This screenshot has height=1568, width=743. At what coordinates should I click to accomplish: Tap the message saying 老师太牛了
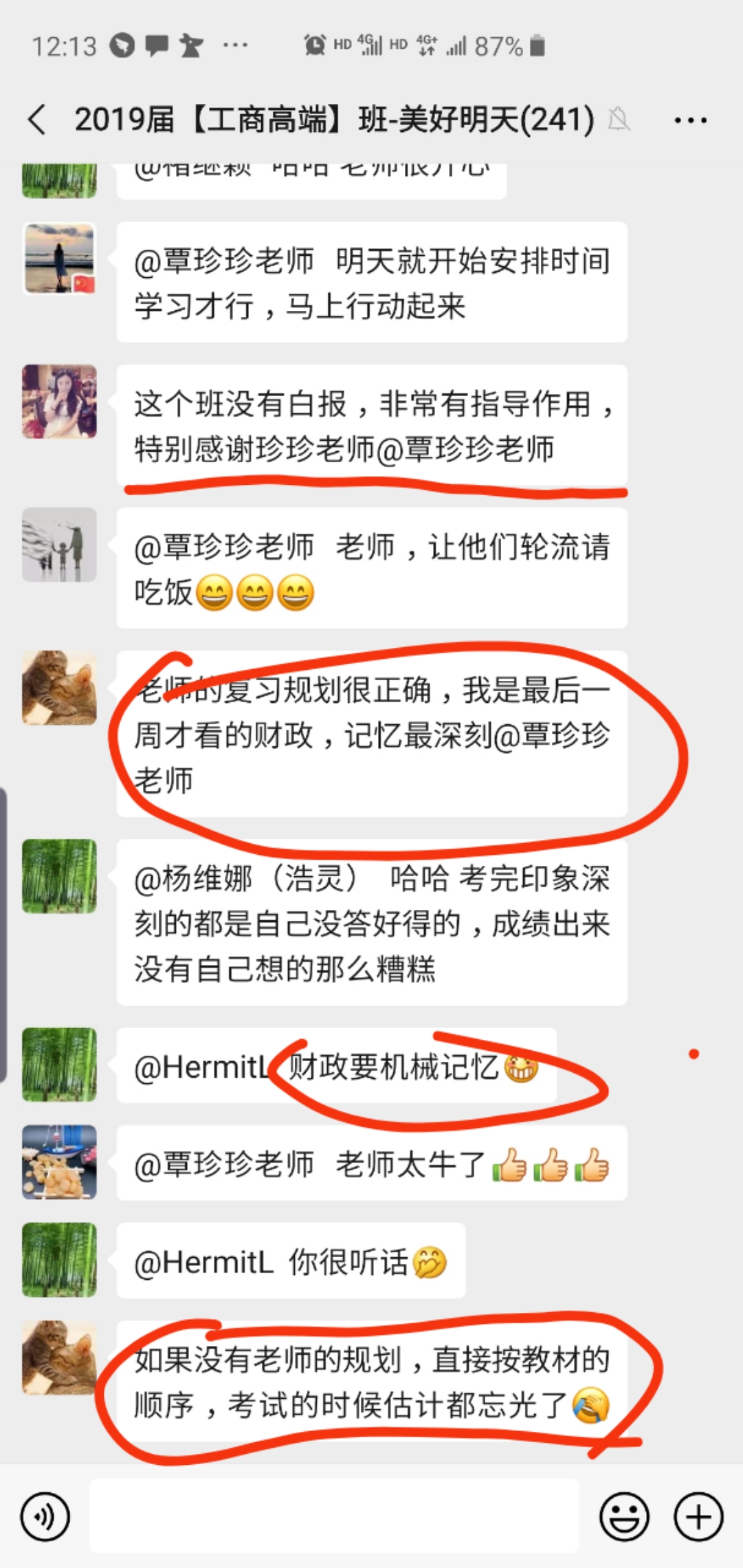[x=372, y=1163]
